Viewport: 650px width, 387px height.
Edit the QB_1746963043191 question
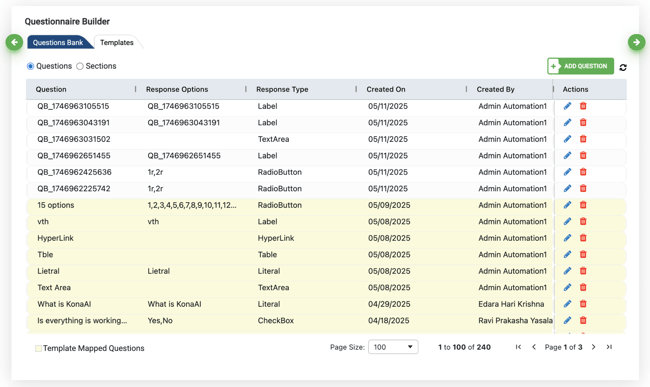[568, 122]
